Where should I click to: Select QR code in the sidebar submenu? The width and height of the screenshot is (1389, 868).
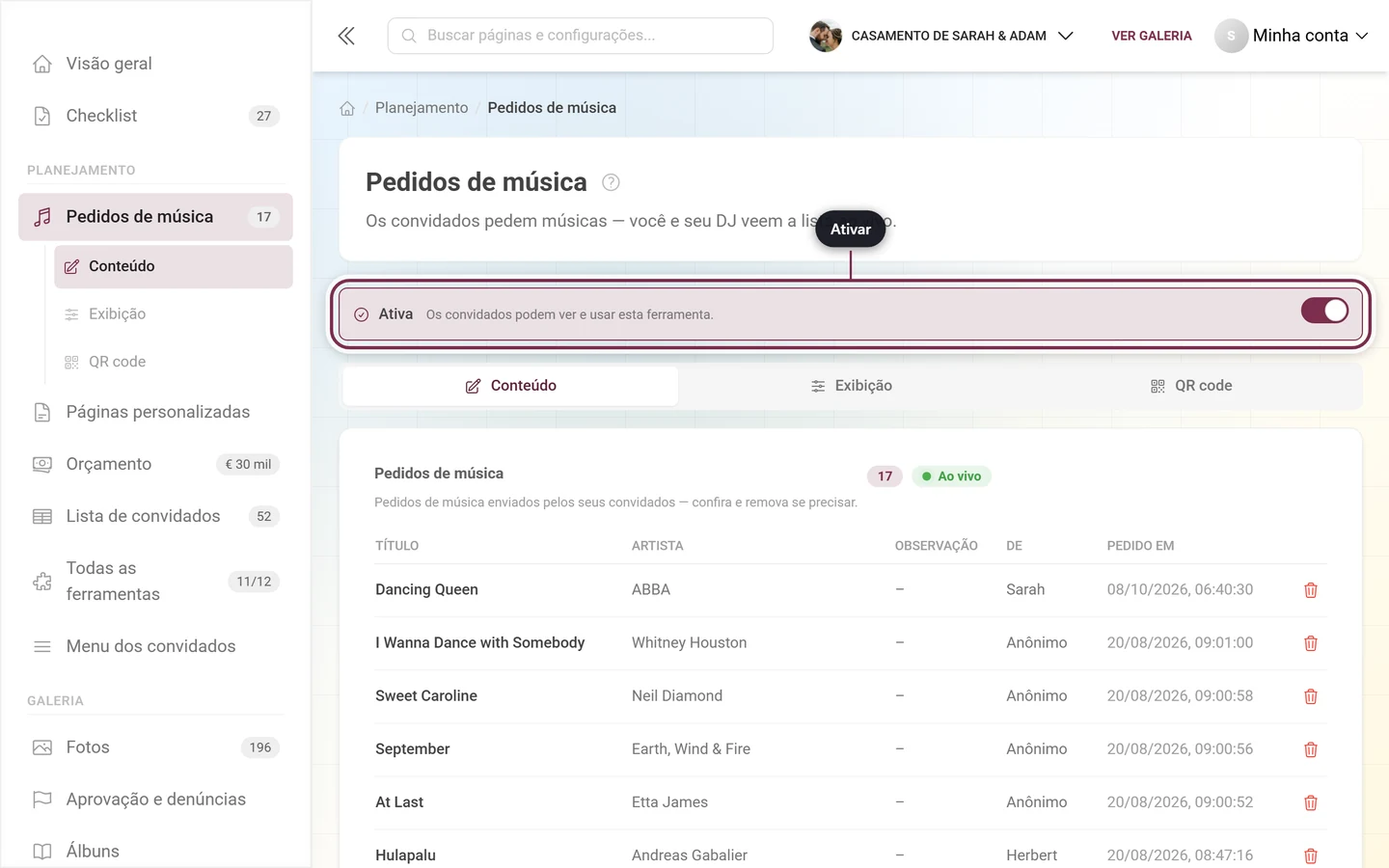coord(174,362)
